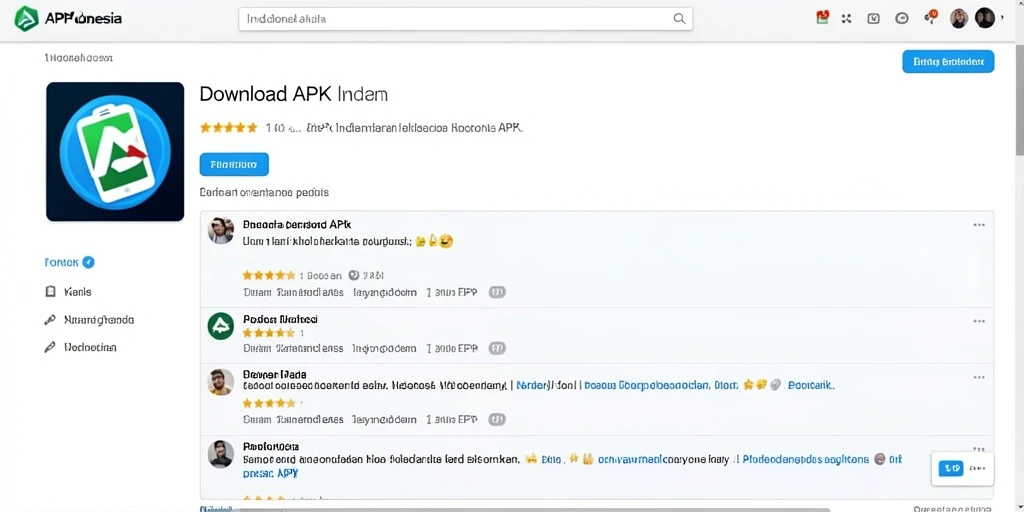The height and width of the screenshot is (512, 1024).
Task: Click the green round avatar of second review
Action: [x=221, y=326]
